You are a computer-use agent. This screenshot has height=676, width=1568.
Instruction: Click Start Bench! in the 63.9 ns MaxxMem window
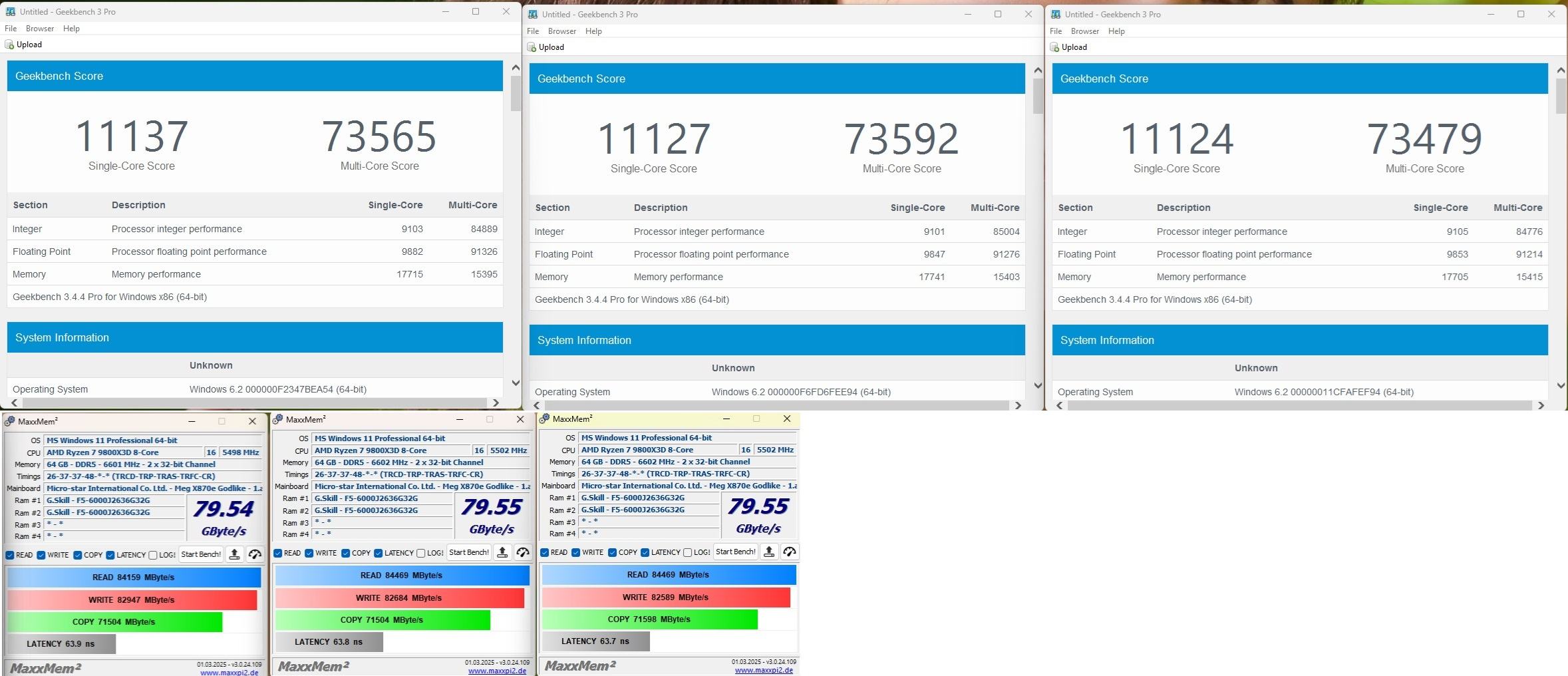pos(201,554)
